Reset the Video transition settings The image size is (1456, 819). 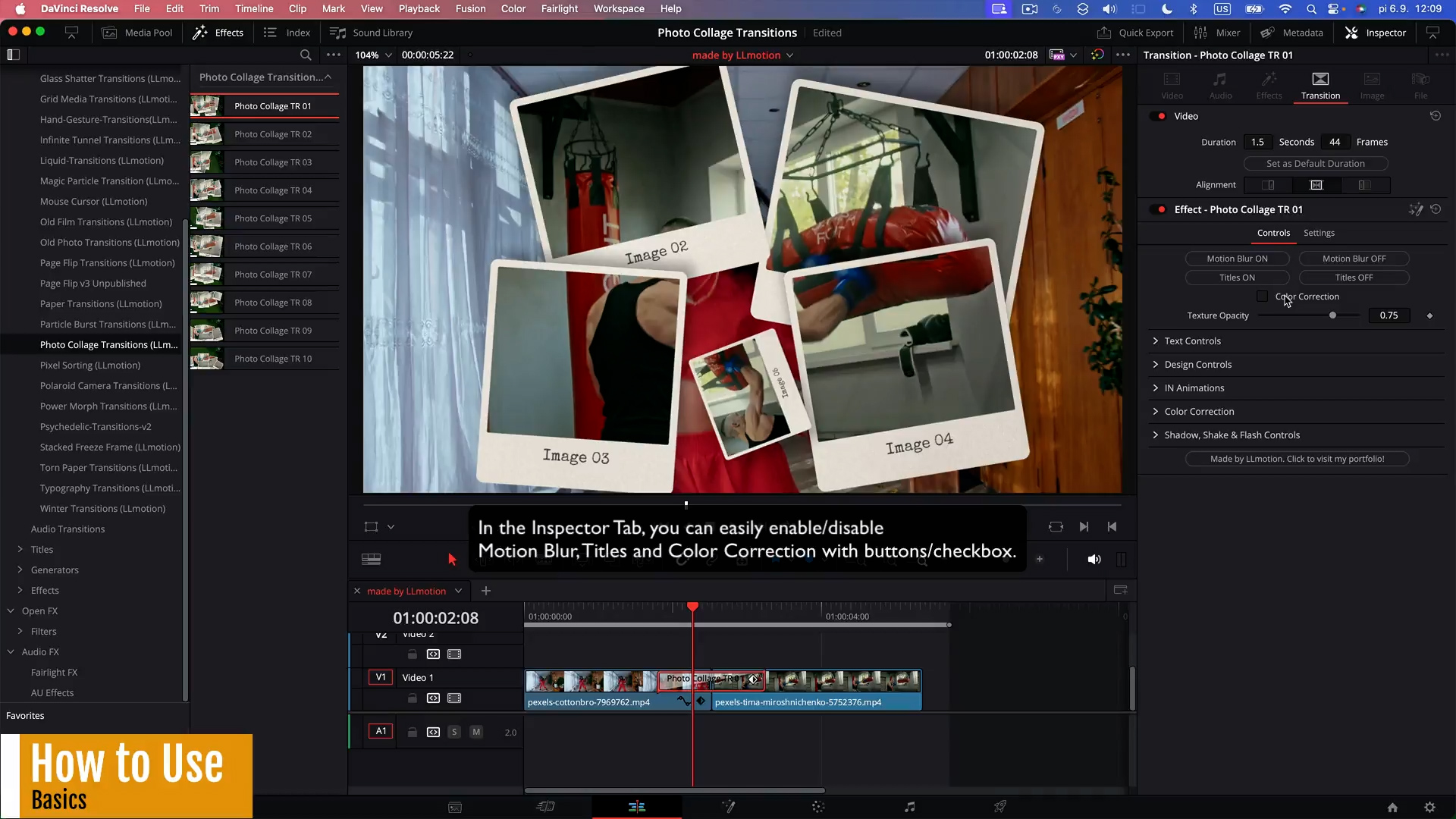(x=1435, y=116)
